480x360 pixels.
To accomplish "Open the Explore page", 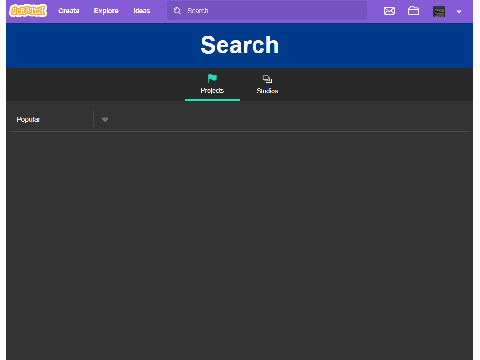I will [106, 11].
